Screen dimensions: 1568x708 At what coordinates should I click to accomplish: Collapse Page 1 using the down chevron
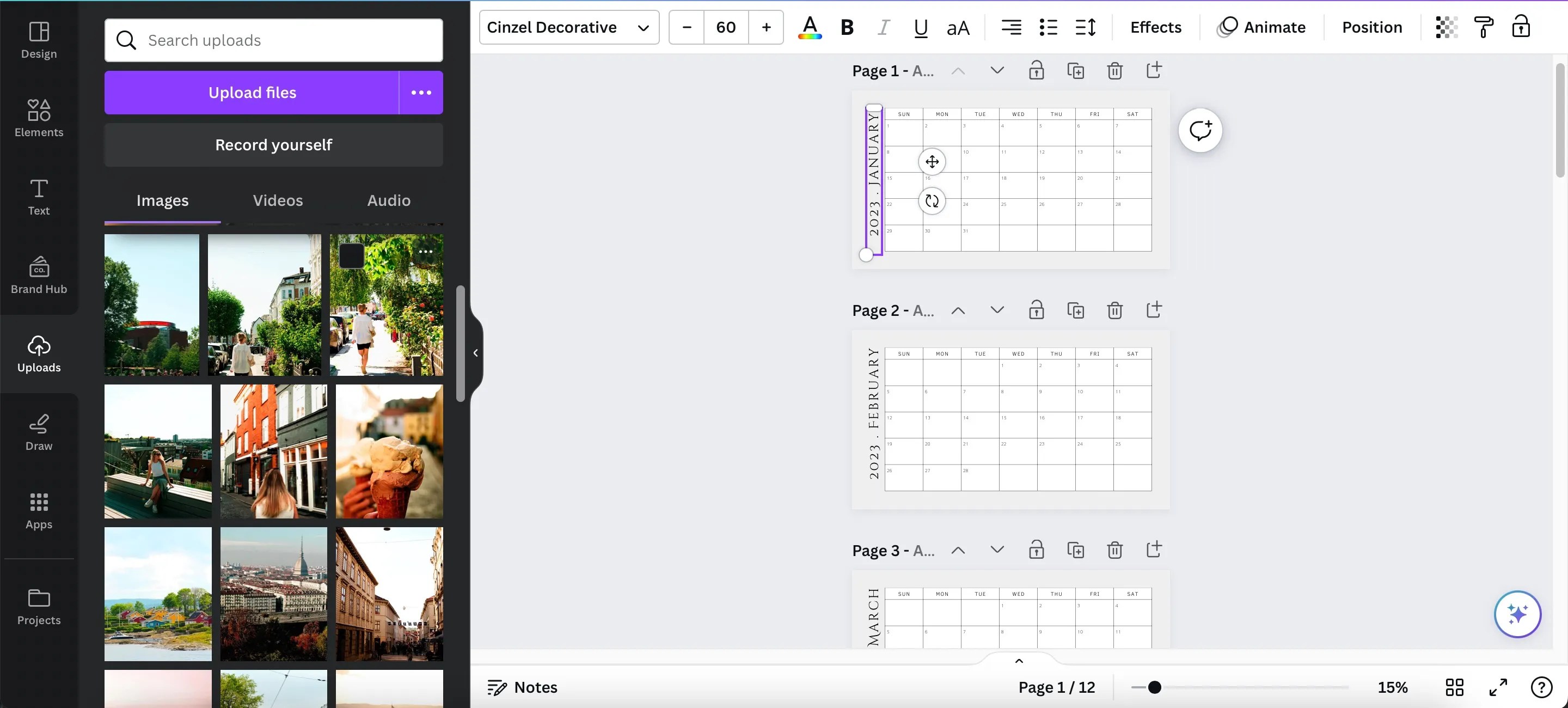coord(996,70)
